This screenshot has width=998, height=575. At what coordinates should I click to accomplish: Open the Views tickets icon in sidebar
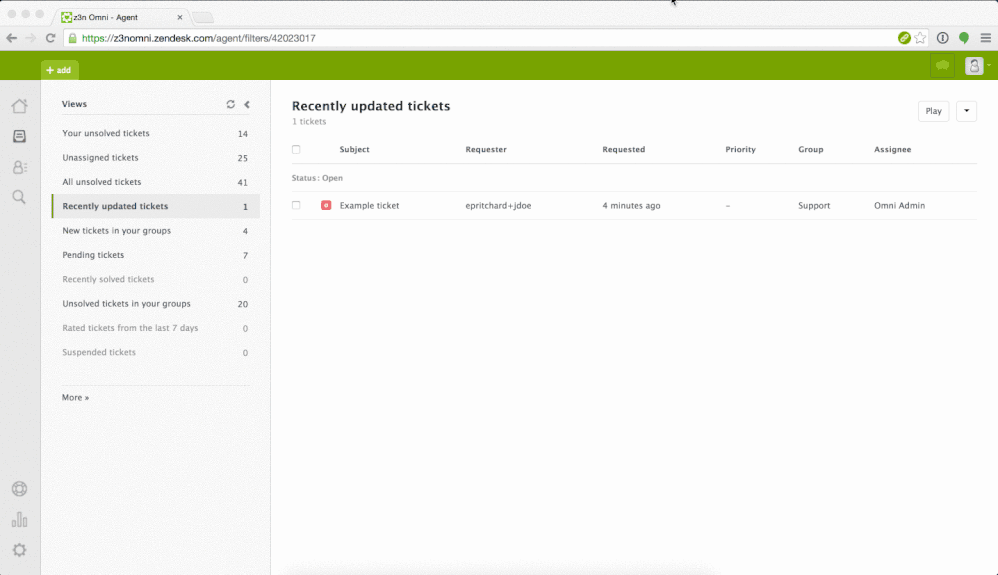pos(19,137)
